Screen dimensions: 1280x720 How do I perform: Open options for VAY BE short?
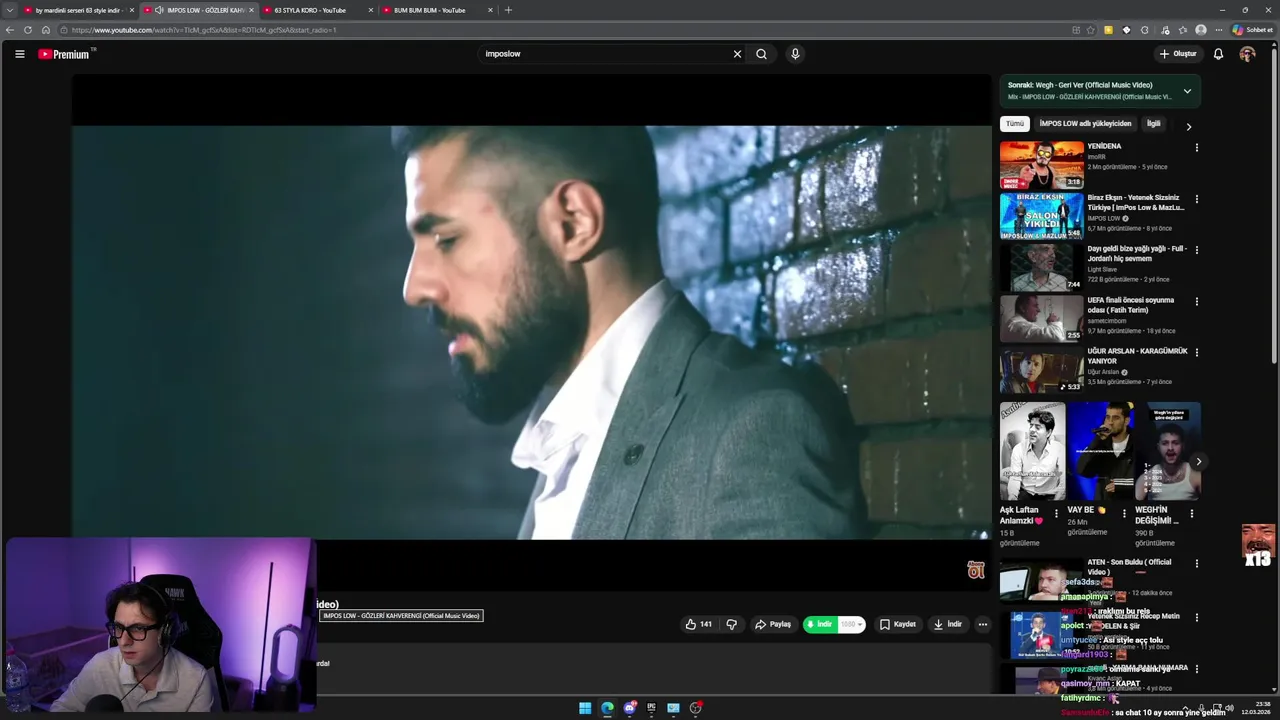tap(1124, 514)
